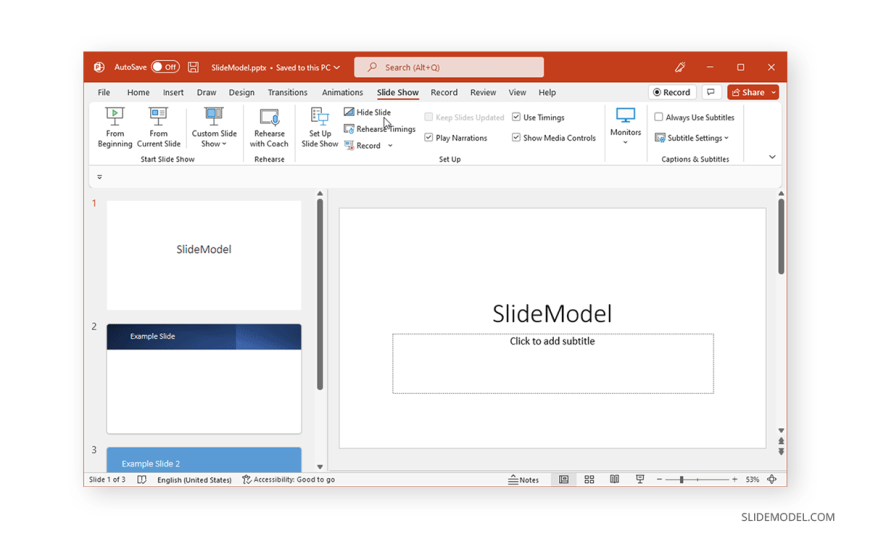Click the Save icon in title bar
Viewport: 870px width, 539px height.
(193, 67)
